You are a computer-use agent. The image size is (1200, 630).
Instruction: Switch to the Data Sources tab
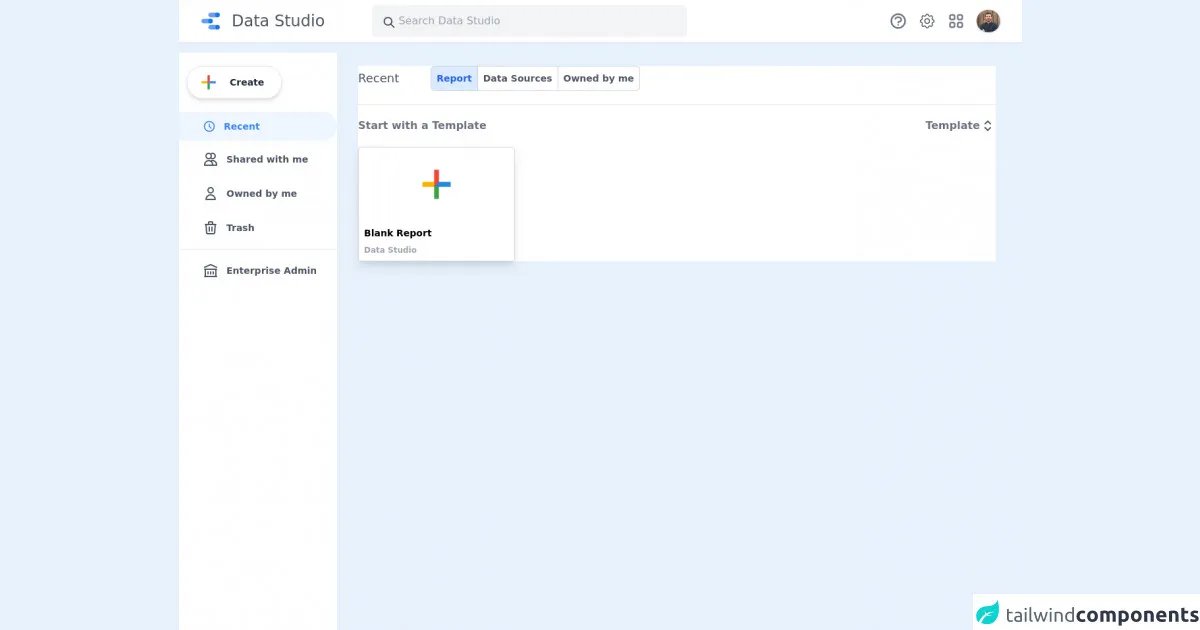point(517,79)
